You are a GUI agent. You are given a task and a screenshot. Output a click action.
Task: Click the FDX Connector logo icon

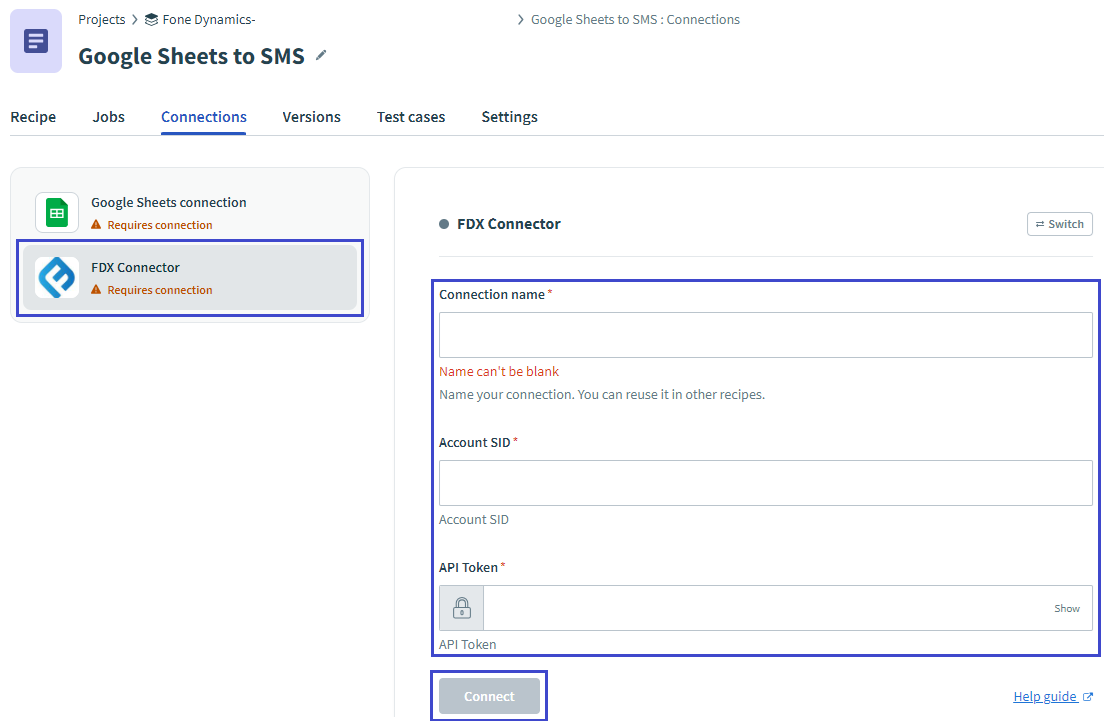pos(57,277)
